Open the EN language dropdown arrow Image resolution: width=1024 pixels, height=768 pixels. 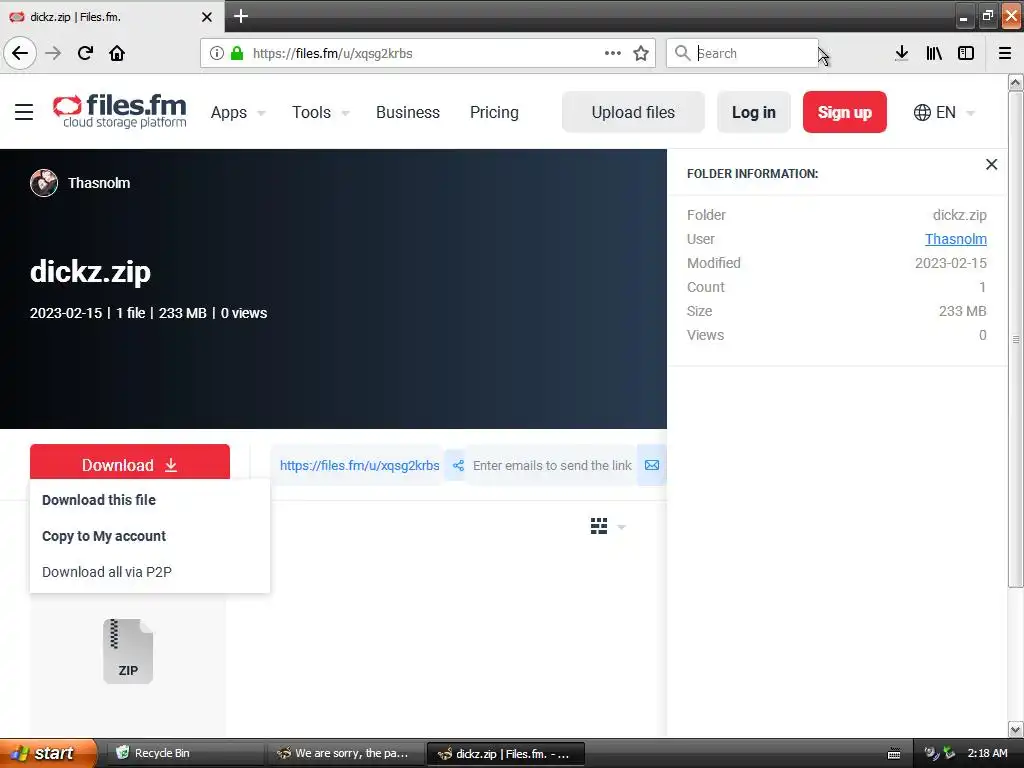(970, 113)
